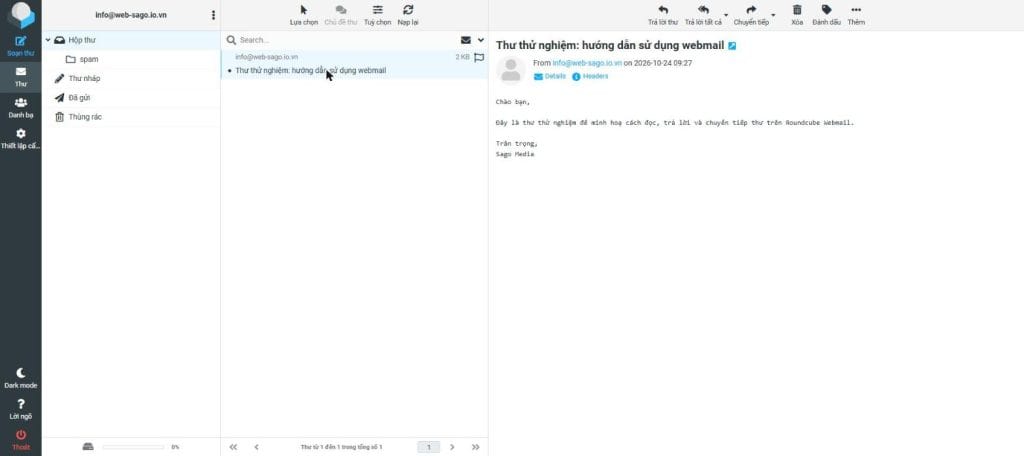The height and width of the screenshot is (456, 1024).
Task: Collapse the Hộp thư inbox tree
Action: pos(48,40)
